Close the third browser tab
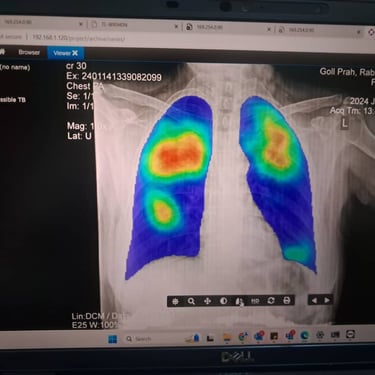This screenshot has width=375, height=375. (x=269, y=29)
